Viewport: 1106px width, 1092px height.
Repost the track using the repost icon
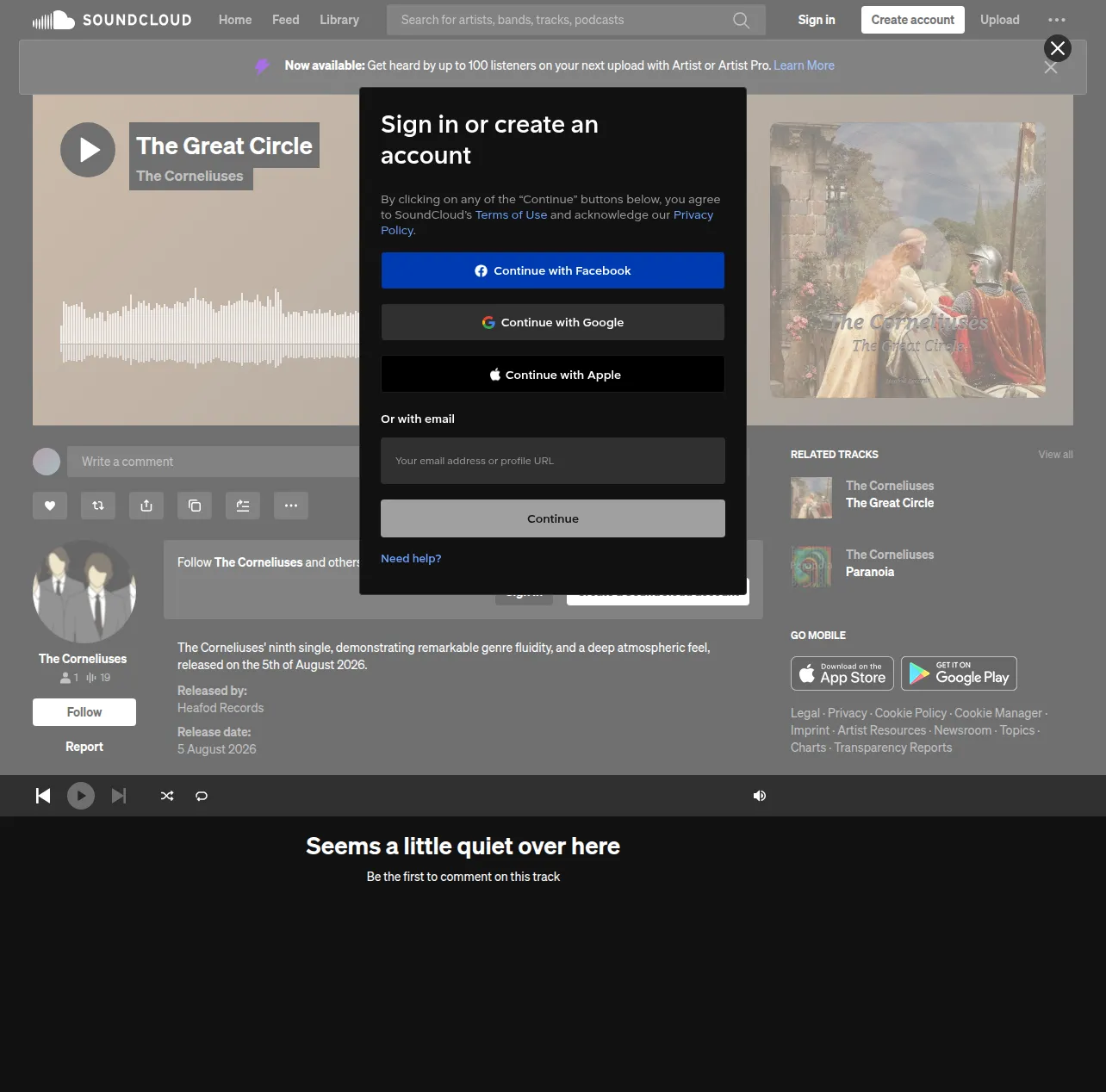[98, 506]
